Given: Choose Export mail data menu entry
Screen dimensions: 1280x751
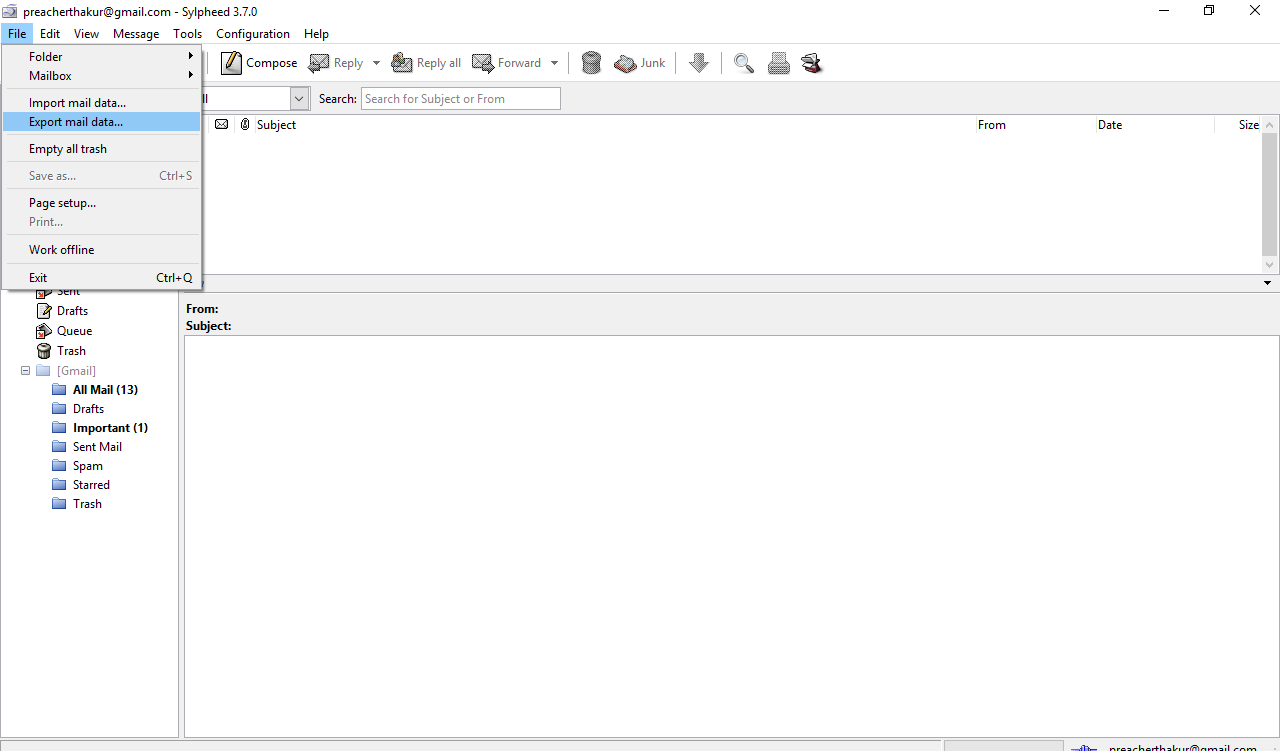Looking at the screenshot, I should coord(102,122).
